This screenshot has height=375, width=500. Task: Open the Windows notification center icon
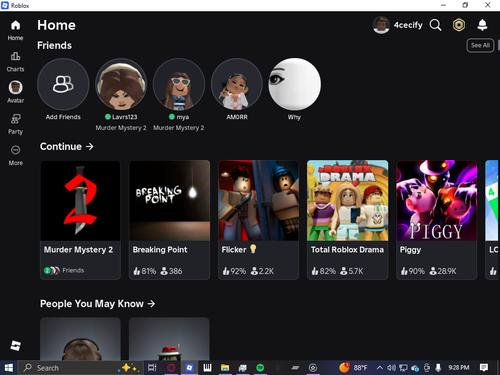484,368
